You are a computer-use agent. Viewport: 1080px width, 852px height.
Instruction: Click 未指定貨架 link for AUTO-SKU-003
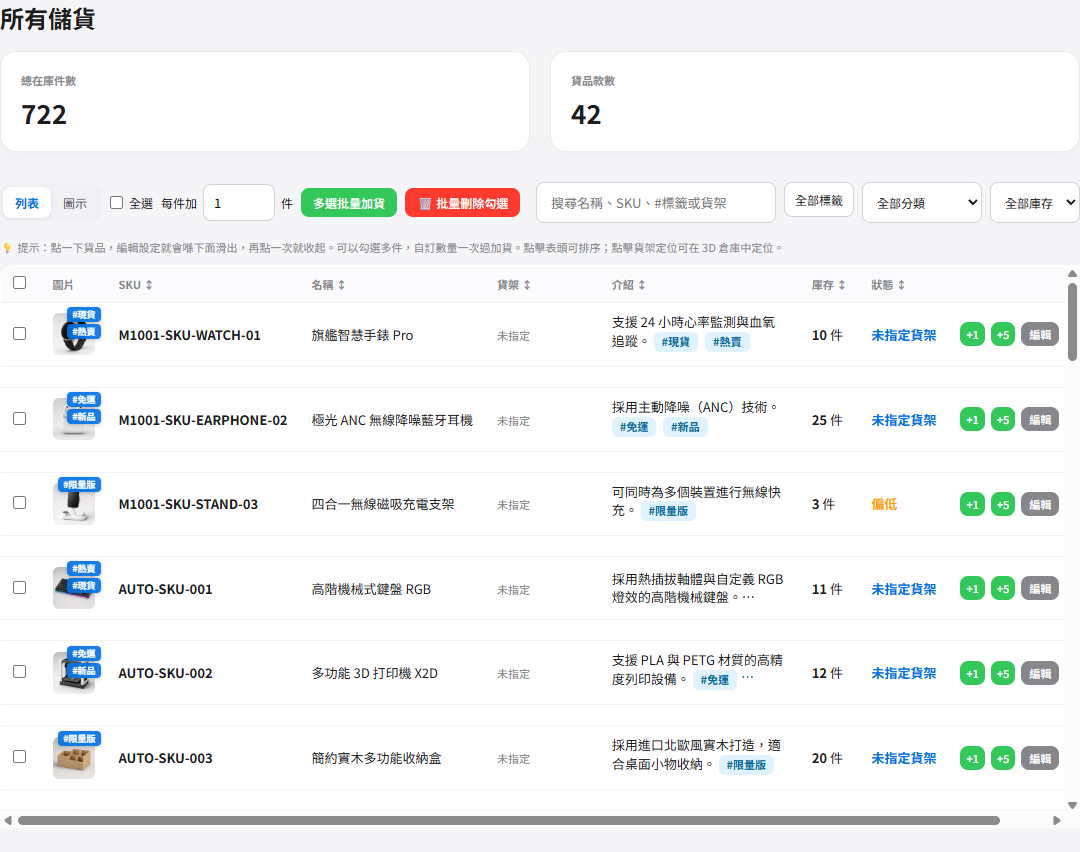point(904,758)
